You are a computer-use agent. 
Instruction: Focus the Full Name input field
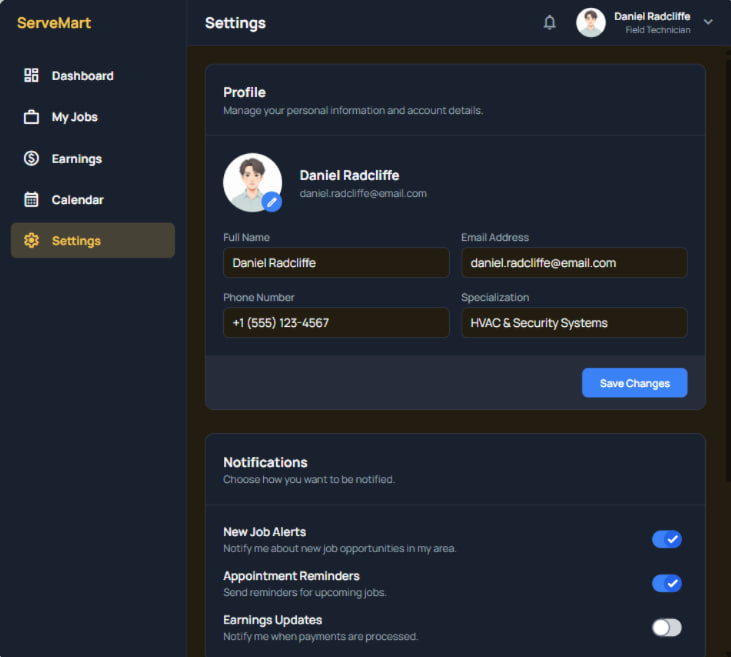336,263
